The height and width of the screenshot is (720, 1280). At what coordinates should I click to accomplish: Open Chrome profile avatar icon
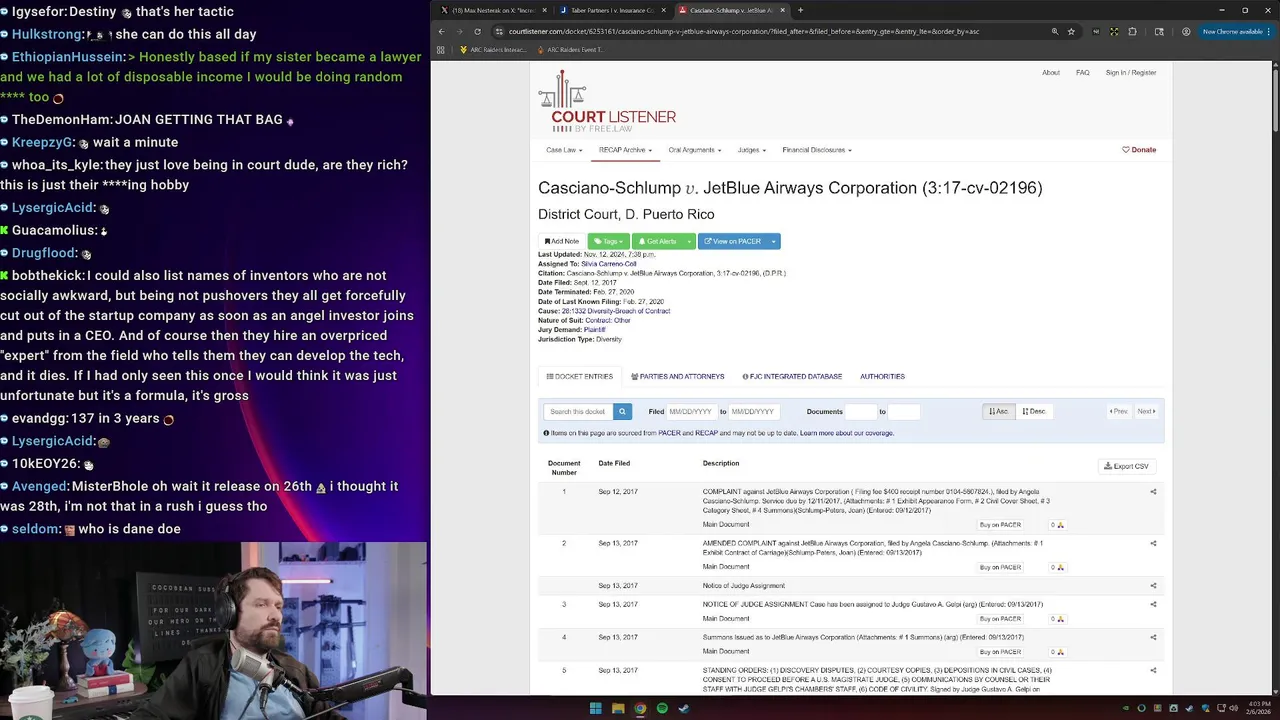click(x=1186, y=31)
